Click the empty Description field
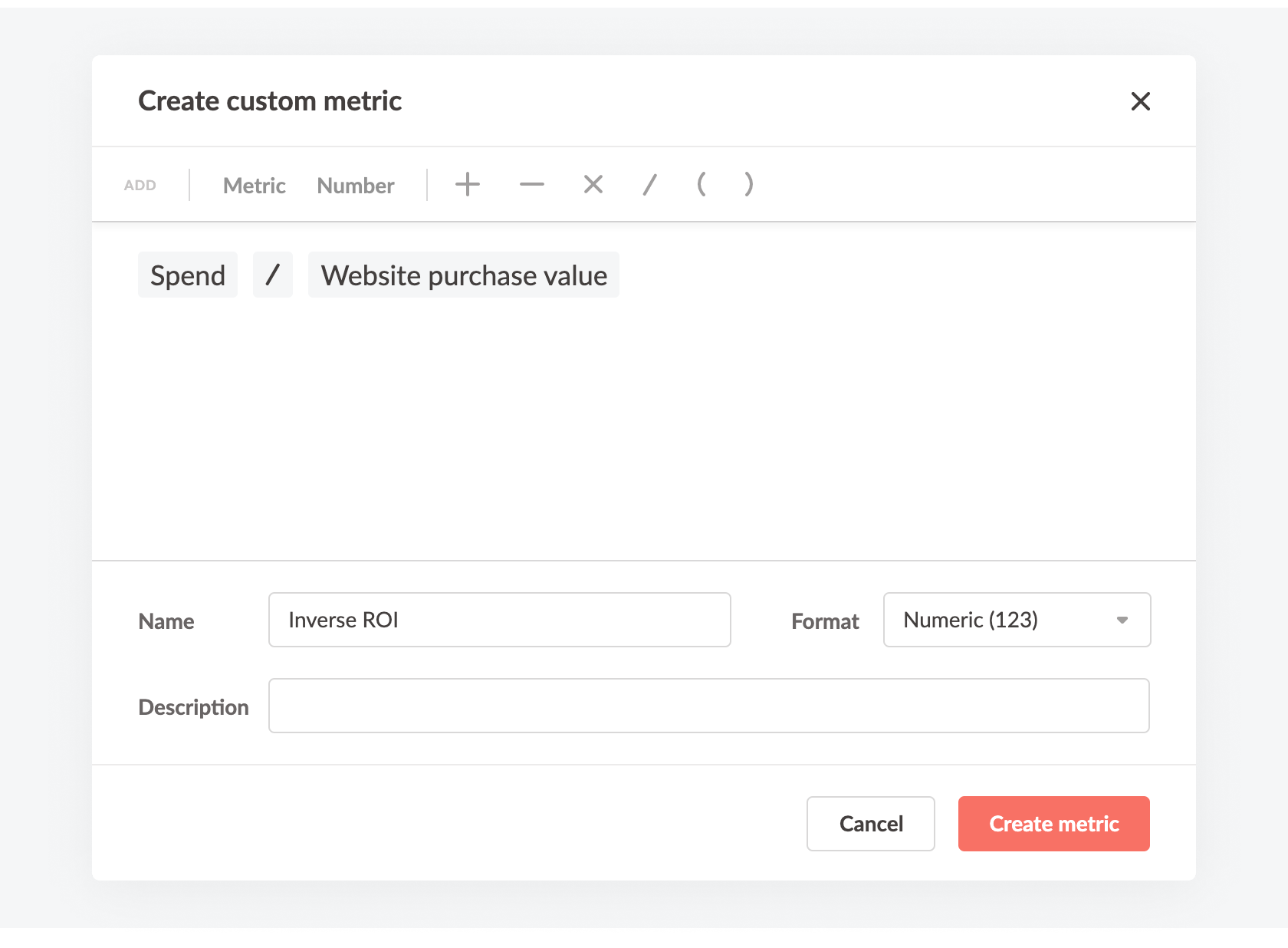The width and height of the screenshot is (1288, 948). [x=709, y=706]
